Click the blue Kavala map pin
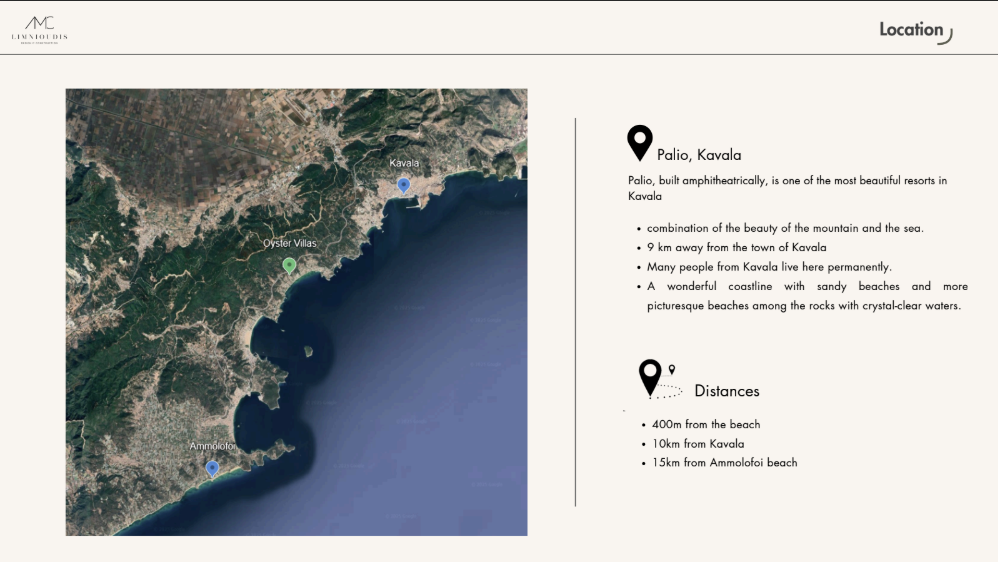 coord(404,185)
